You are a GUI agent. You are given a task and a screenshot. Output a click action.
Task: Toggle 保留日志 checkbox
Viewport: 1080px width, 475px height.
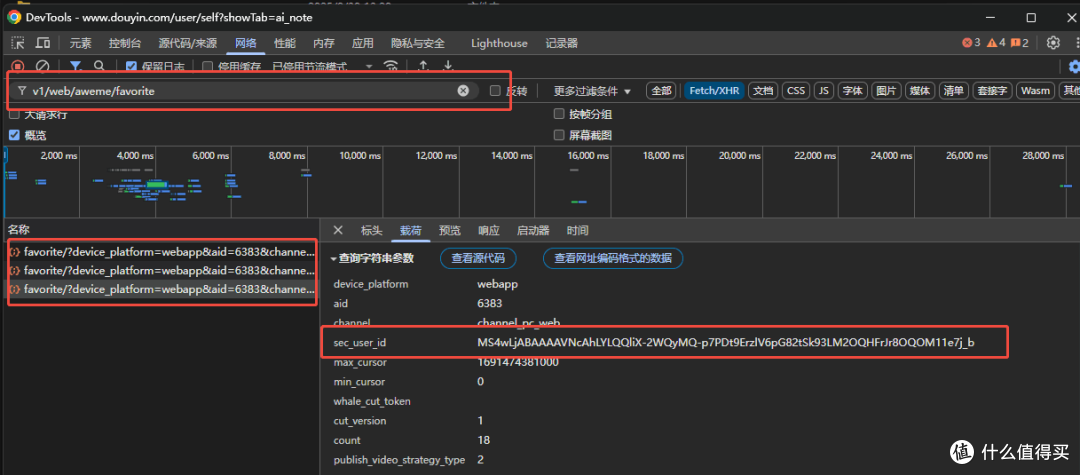point(132,66)
